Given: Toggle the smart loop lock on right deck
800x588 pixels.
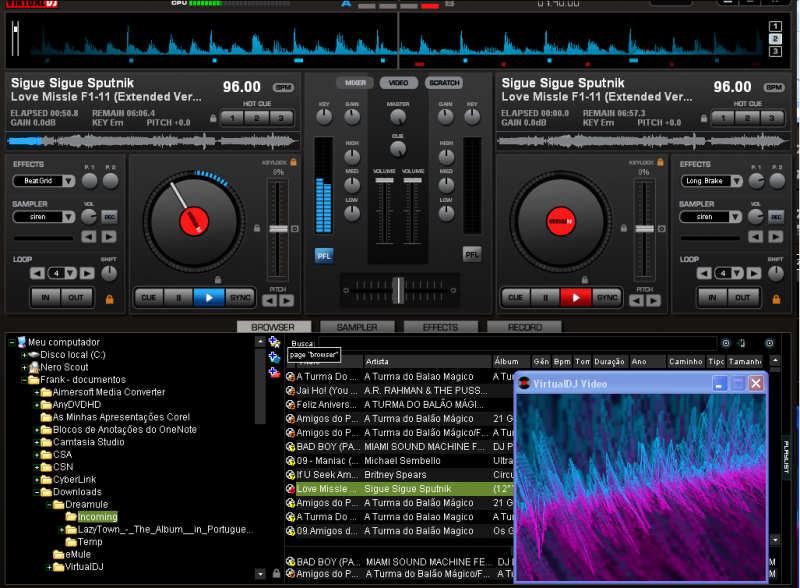Looking at the screenshot, I should pyautogui.click(x=776, y=300).
